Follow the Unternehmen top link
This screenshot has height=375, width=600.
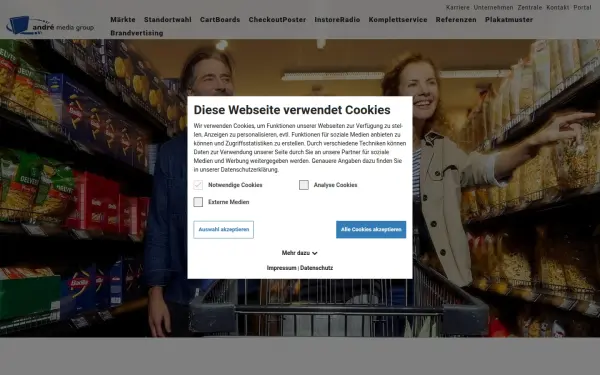493,7
